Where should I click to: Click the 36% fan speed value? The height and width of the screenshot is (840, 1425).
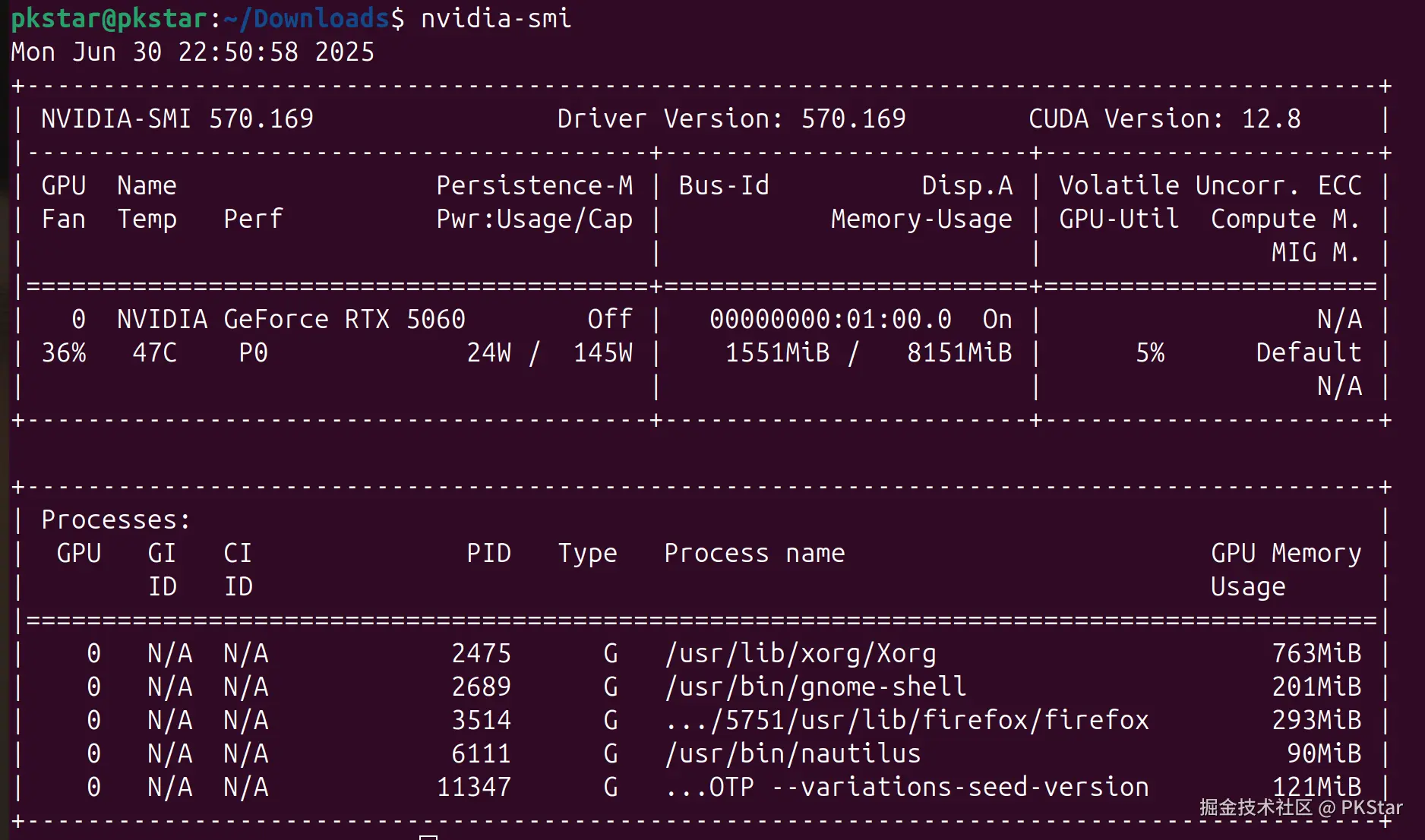coord(63,352)
